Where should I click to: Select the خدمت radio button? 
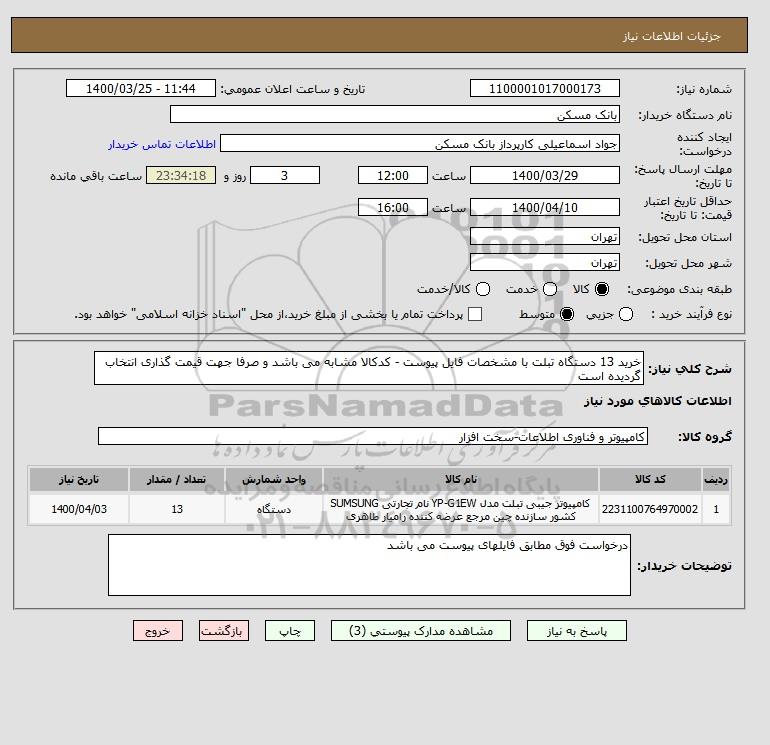550,289
